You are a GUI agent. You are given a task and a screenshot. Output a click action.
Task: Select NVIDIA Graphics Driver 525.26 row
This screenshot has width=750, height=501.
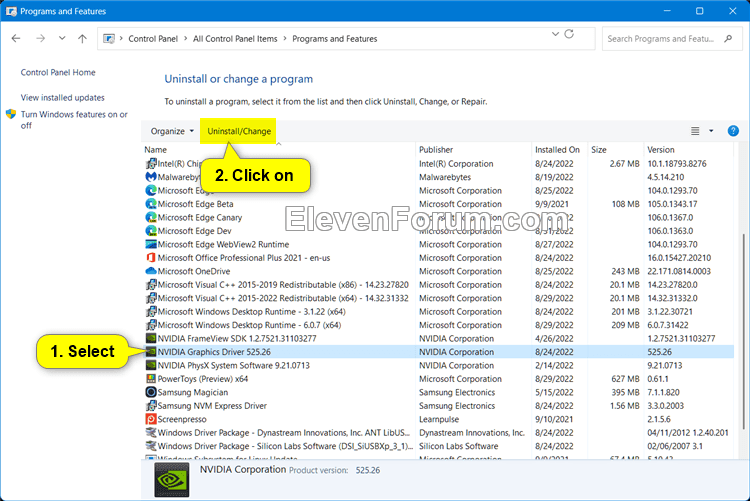click(438, 352)
